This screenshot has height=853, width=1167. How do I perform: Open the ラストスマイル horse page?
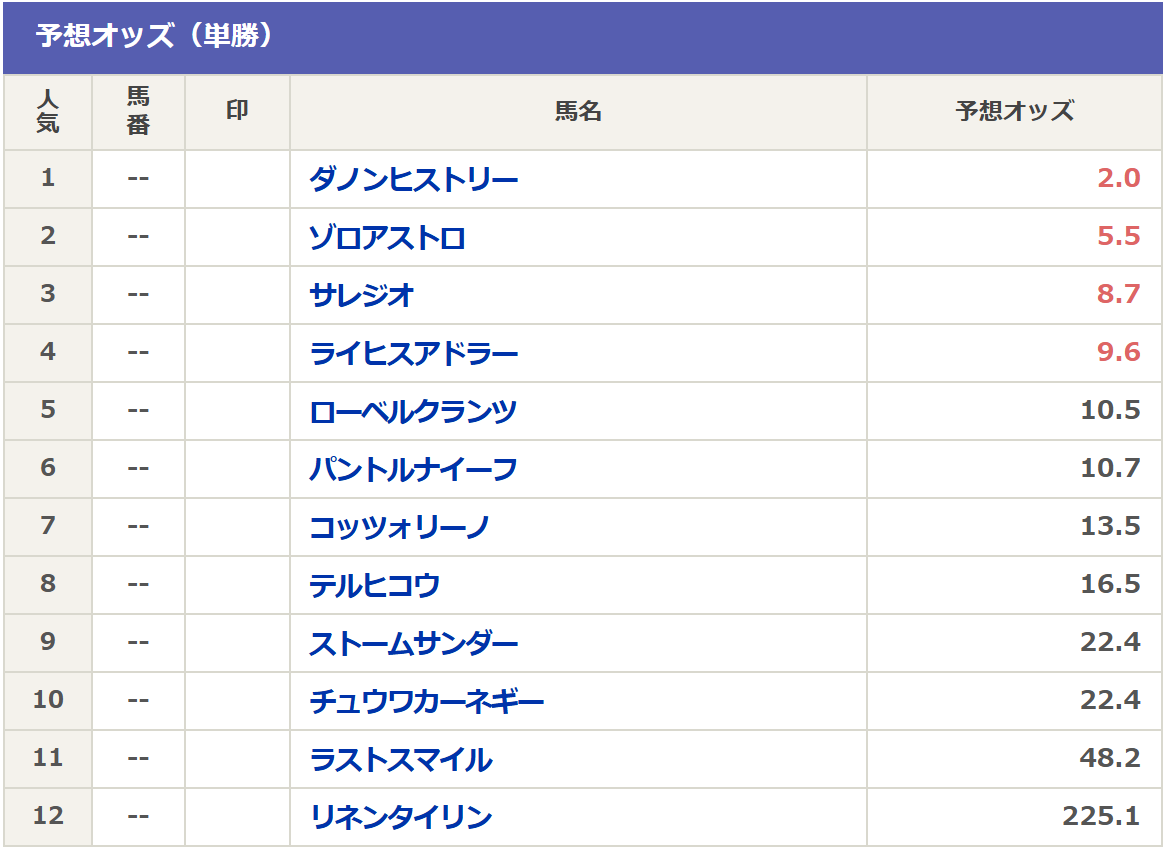pos(400,760)
